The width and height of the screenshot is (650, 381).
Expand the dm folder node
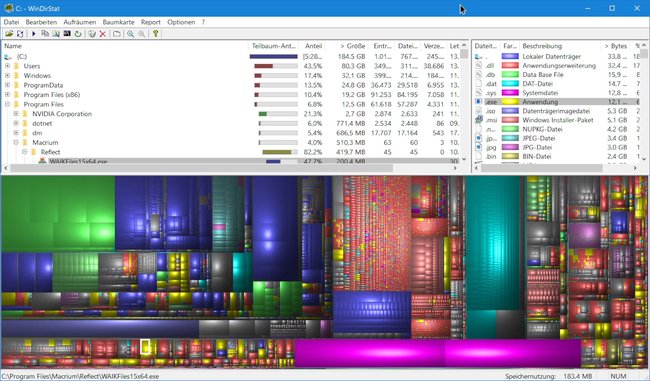[x=16, y=133]
